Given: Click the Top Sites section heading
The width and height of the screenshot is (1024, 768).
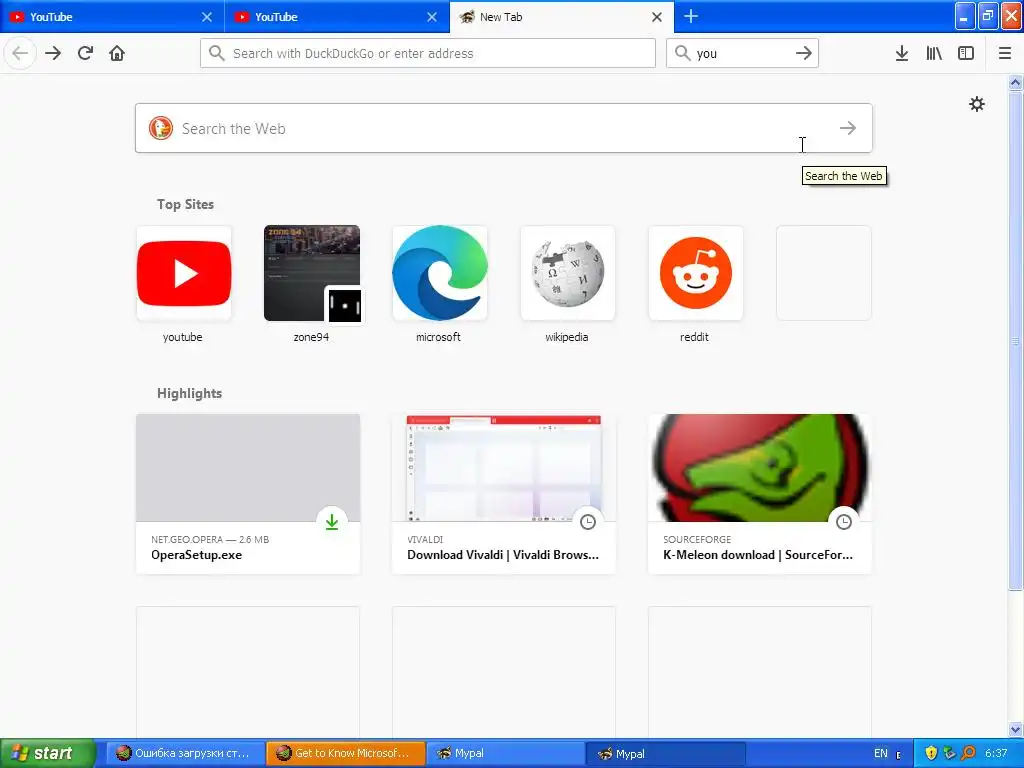Looking at the screenshot, I should (x=185, y=204).
